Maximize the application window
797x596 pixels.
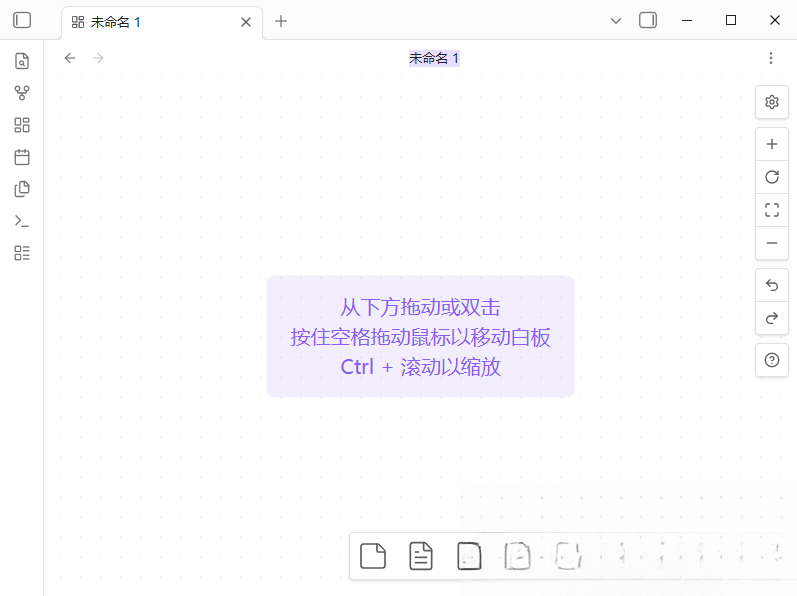pos(731,20)
